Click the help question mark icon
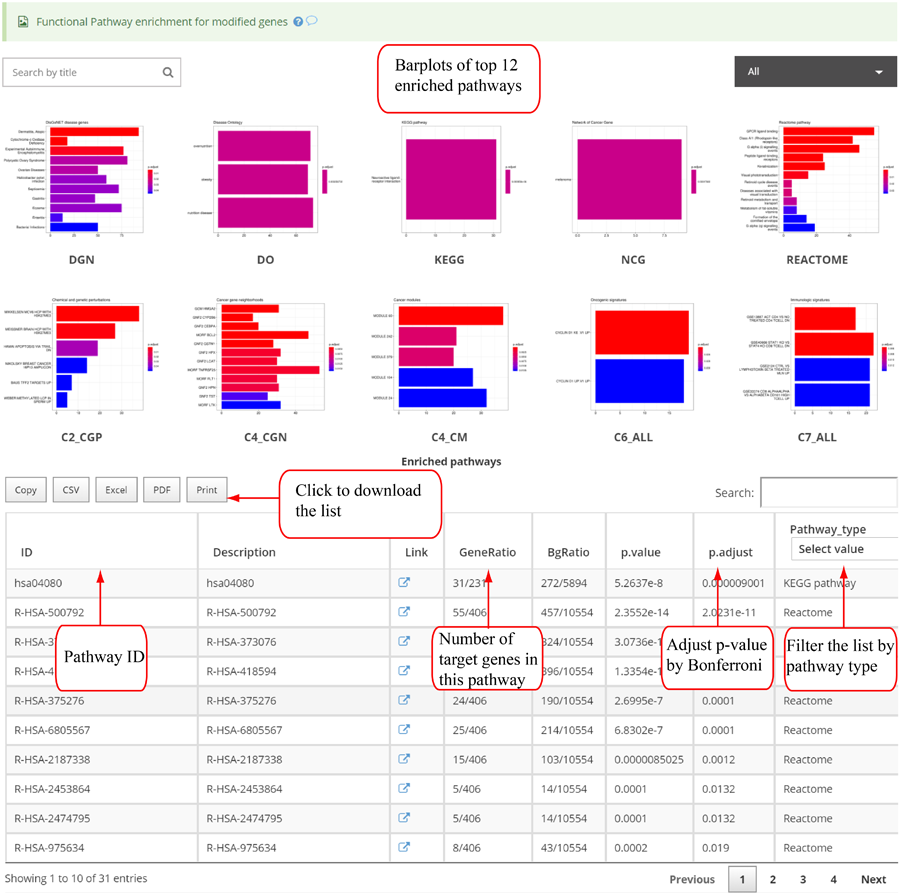 [x=298, y=21]
